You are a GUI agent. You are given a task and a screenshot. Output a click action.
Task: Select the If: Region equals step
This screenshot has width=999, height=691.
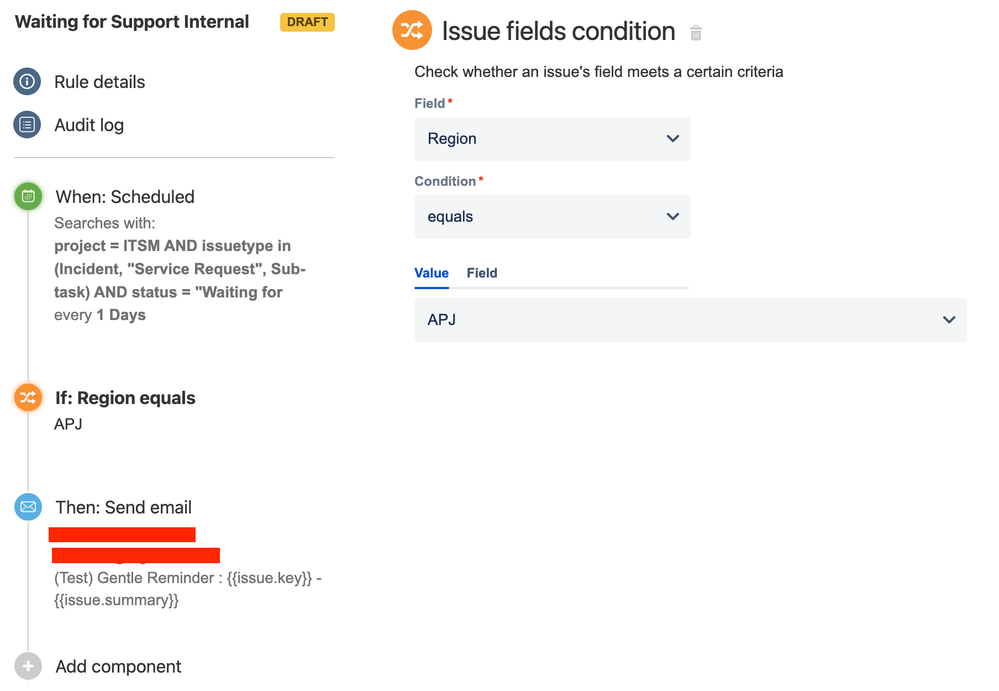click(x=125, y=398)
